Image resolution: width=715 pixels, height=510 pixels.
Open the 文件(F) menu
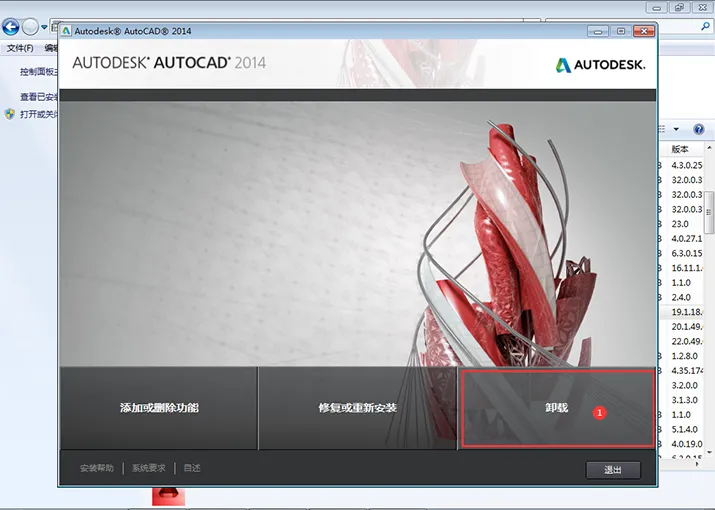point(20,48)
